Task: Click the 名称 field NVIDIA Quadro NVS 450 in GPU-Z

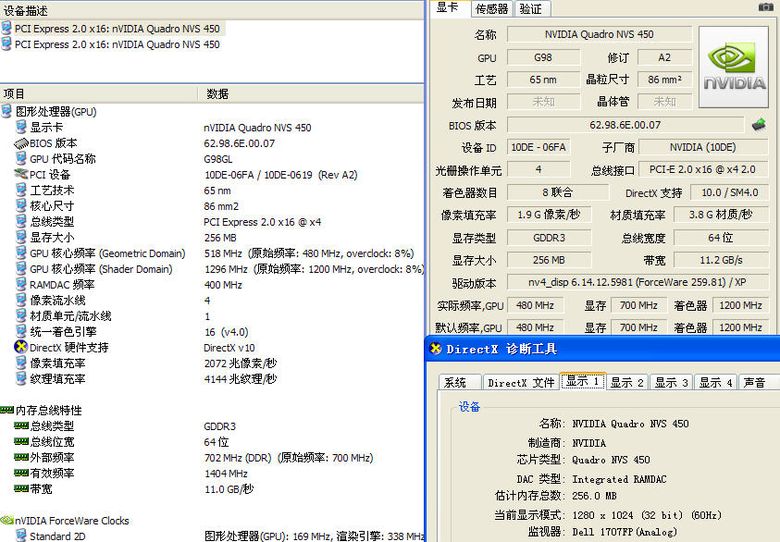Action: coord(599,34)
